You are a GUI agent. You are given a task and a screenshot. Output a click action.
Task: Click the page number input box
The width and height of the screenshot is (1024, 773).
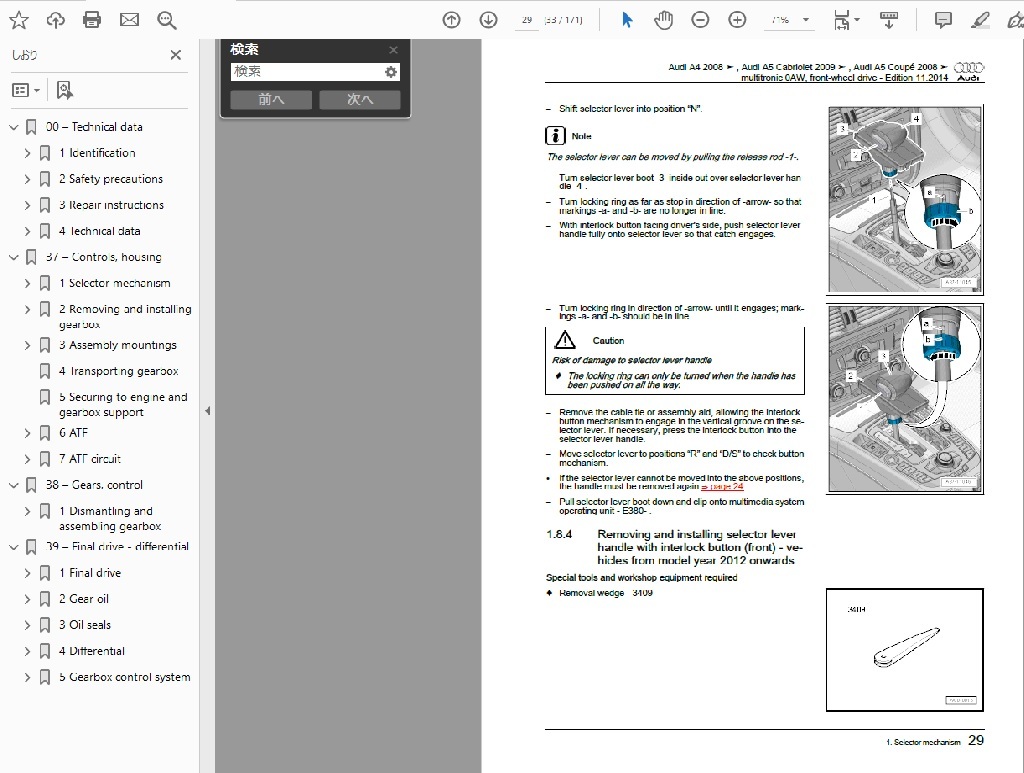(527, 20)
